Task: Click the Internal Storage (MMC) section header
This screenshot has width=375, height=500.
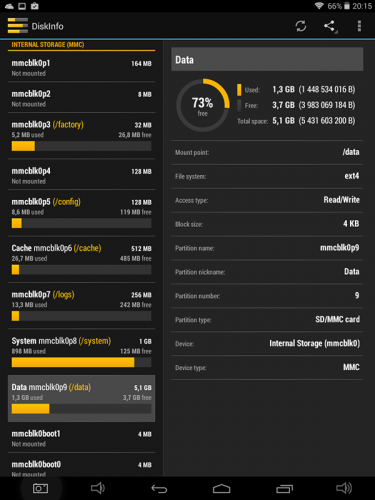Action: click(81, 45)
